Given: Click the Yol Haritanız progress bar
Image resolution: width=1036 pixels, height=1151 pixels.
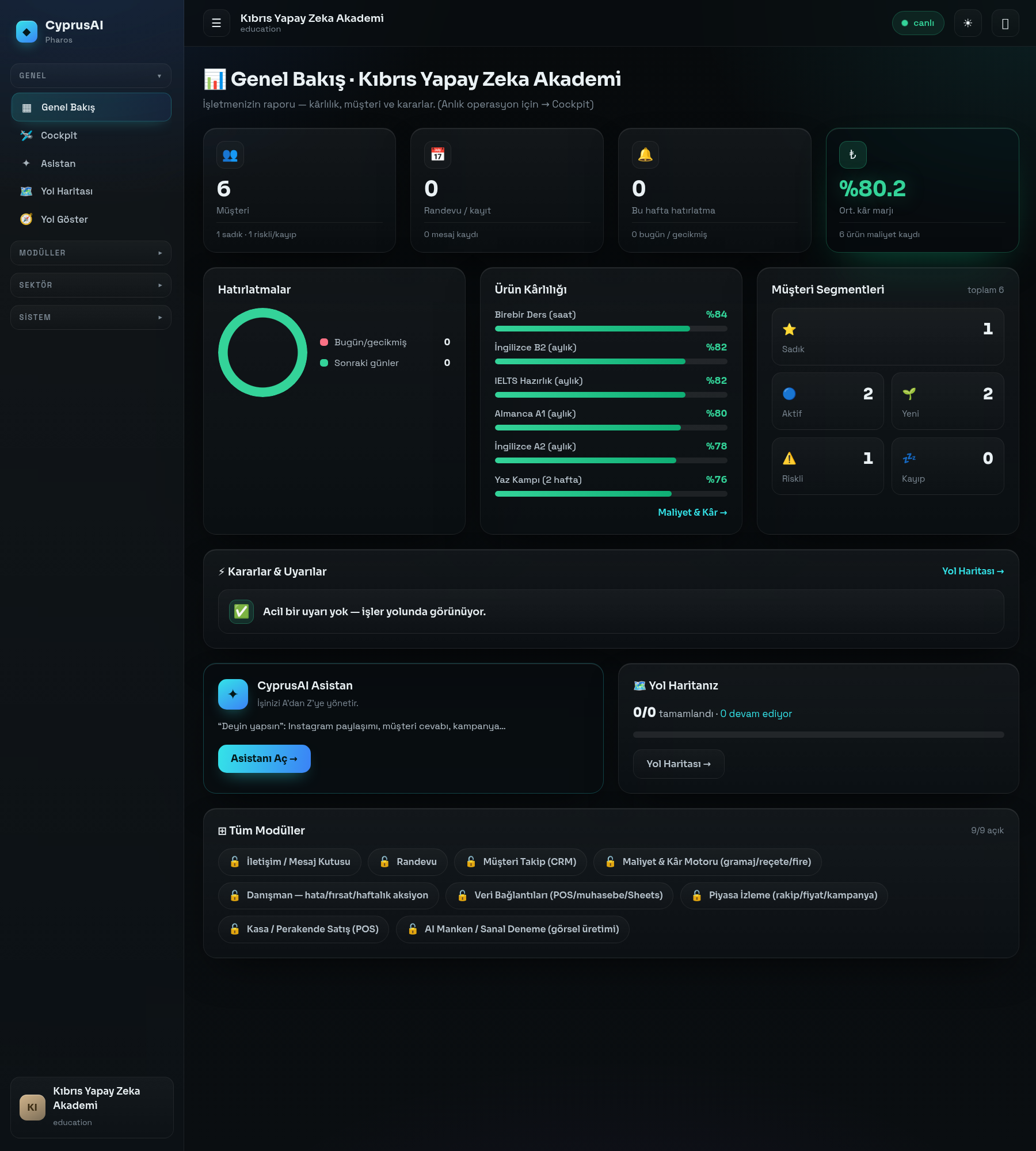Looking at the screenshot, I should click(818, 734).
